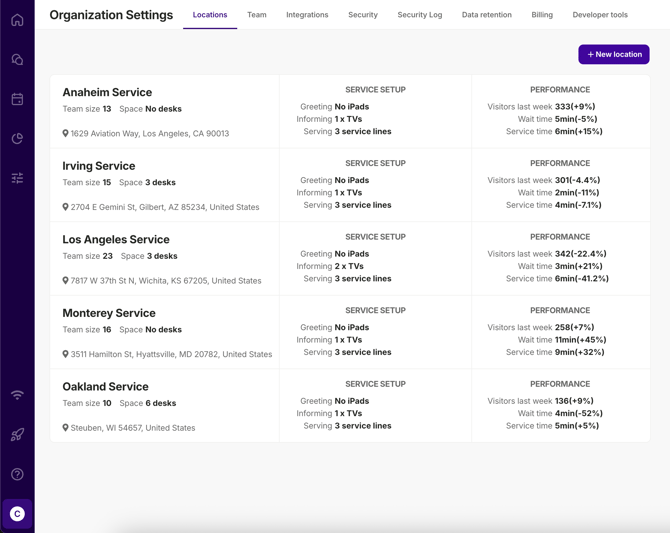This screenshot has width=670, height=533.
Task: Open the home icon in sidebar
Action: pos(17,20)
